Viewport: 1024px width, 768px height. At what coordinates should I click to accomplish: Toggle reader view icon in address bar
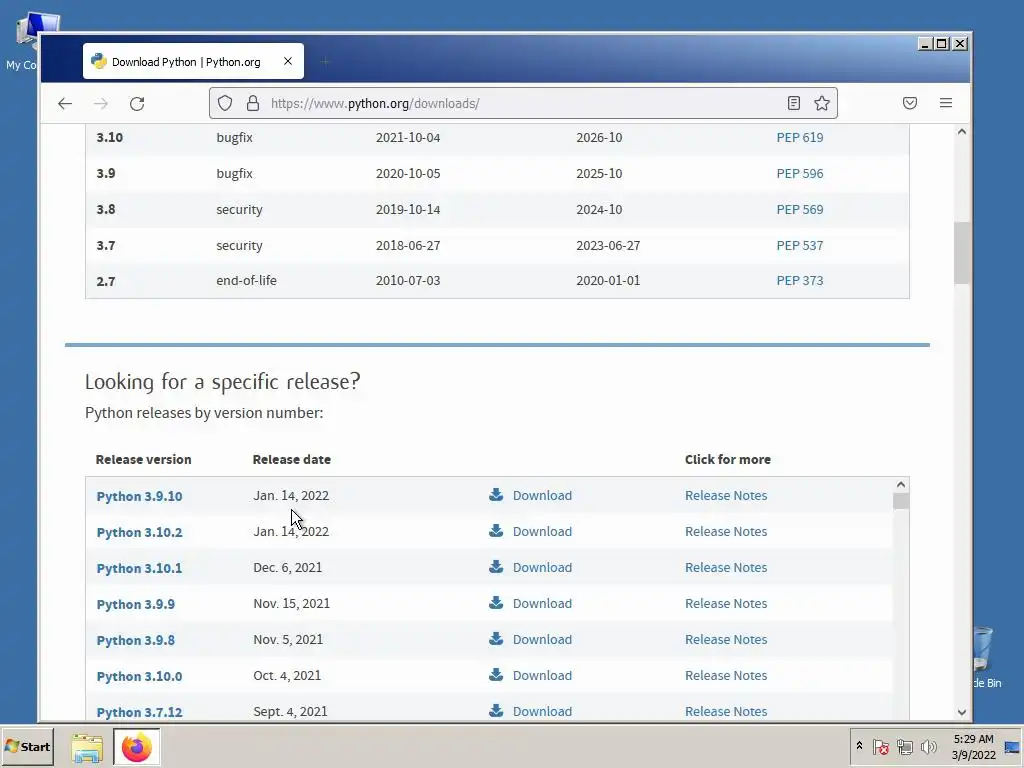tap(793, 103)
